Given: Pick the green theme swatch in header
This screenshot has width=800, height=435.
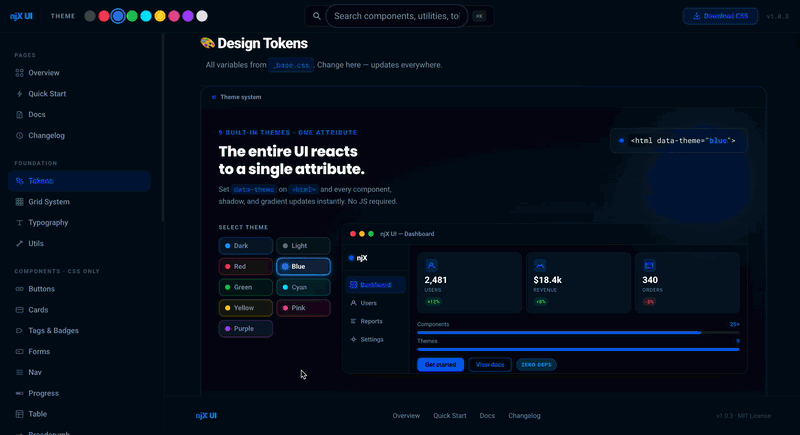Looking at the screenshot, I should tap(132, 16).
